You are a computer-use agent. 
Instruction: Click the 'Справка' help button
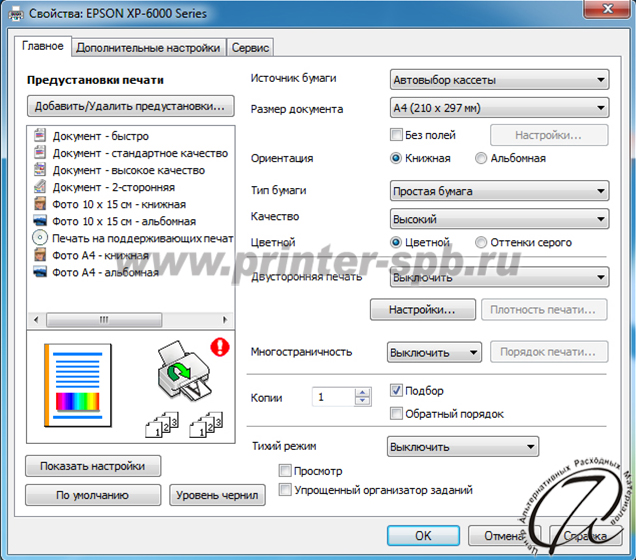(x=586, y=535)
